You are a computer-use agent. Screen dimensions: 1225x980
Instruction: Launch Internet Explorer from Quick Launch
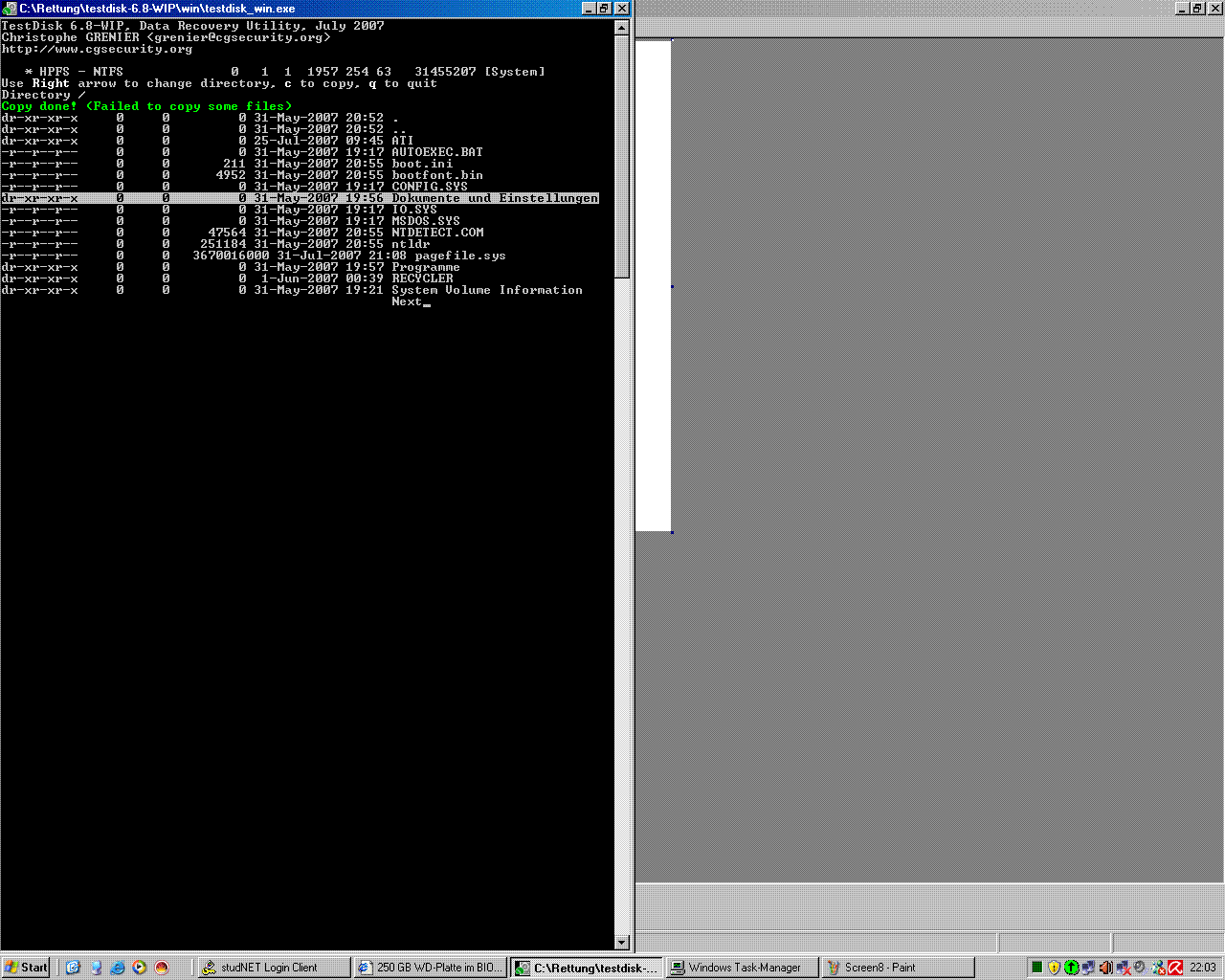(x=118, y=968)
